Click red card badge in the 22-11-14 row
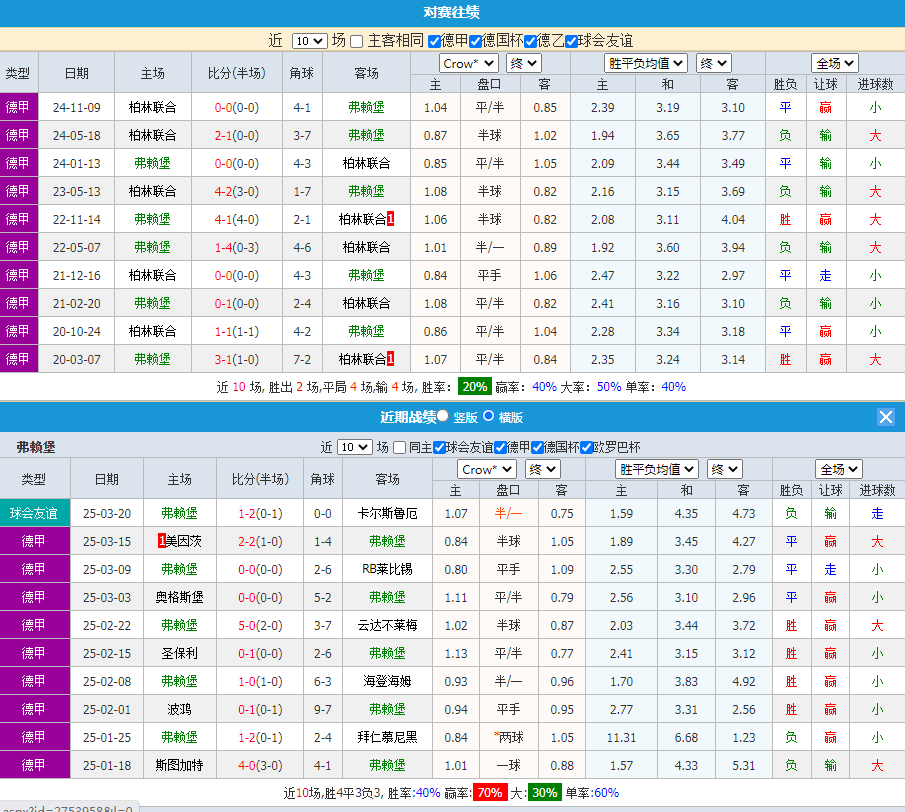 (390, 219)
